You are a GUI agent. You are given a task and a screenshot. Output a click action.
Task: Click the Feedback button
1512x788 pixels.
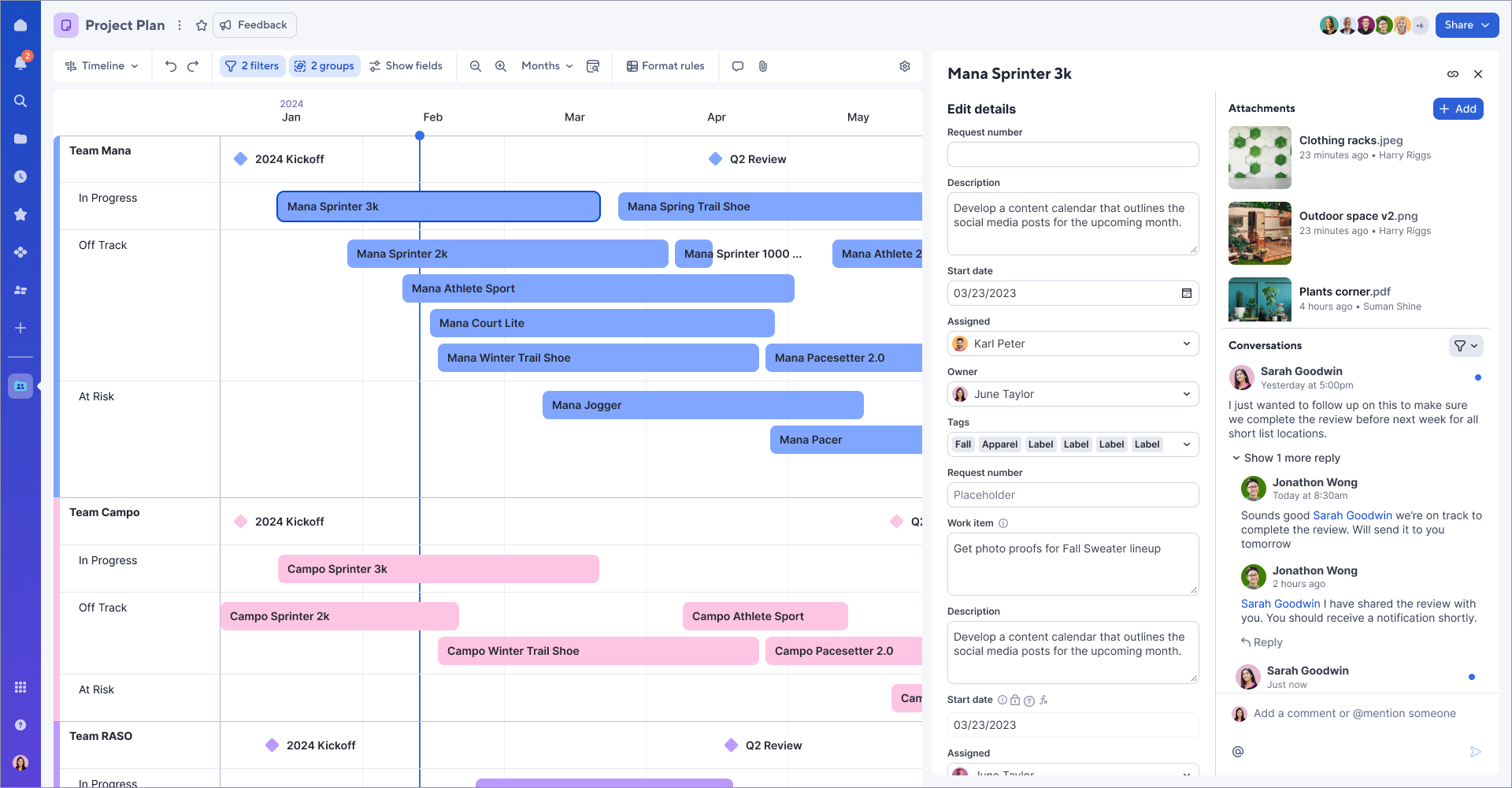tap(254, 24)
